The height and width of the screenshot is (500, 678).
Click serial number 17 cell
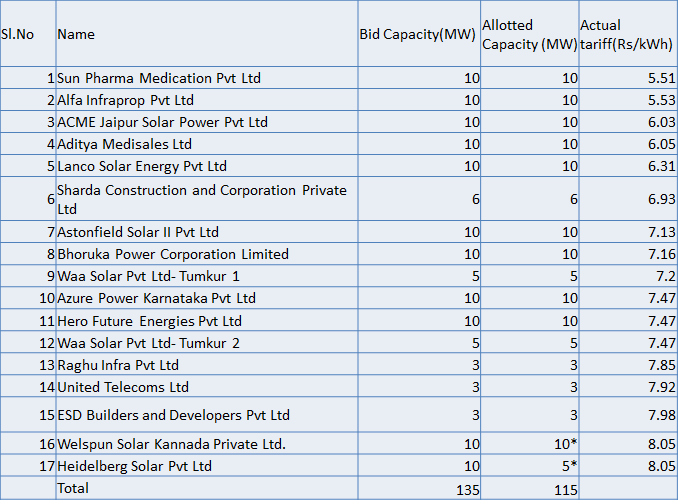28,466
